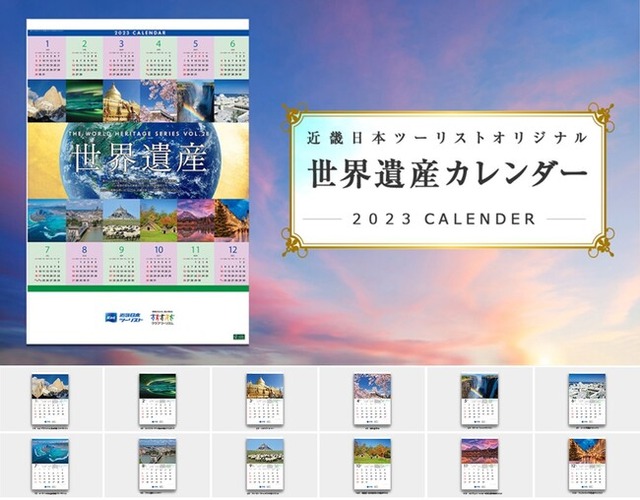The width and height of the screenshot is (640, 500).
Task: Open the November pink mountain reflection thumbnail
Action: (x=480, y=465)
